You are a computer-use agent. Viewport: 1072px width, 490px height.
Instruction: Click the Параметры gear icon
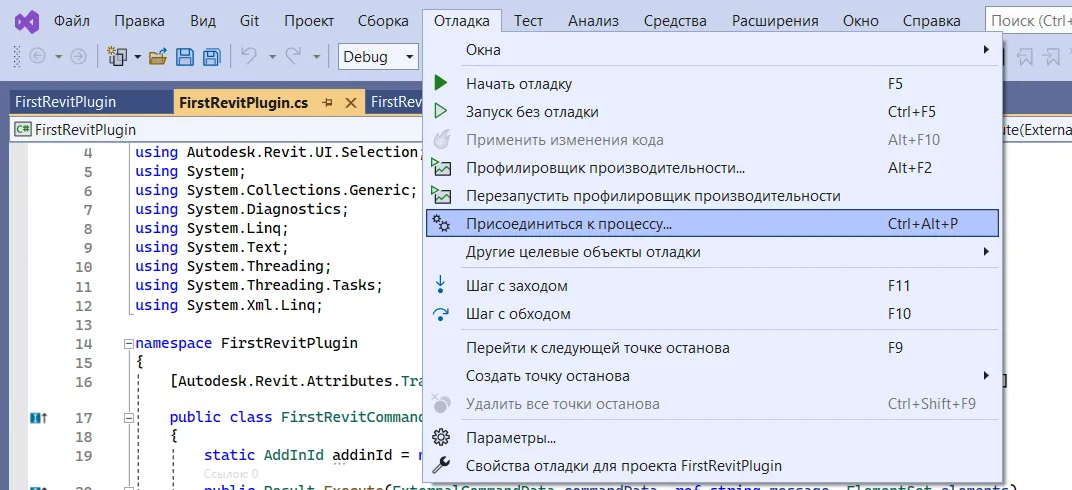pos(442,437)
